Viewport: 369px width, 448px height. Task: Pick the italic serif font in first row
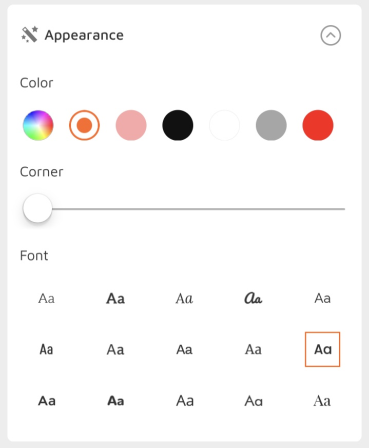point(184,298)
